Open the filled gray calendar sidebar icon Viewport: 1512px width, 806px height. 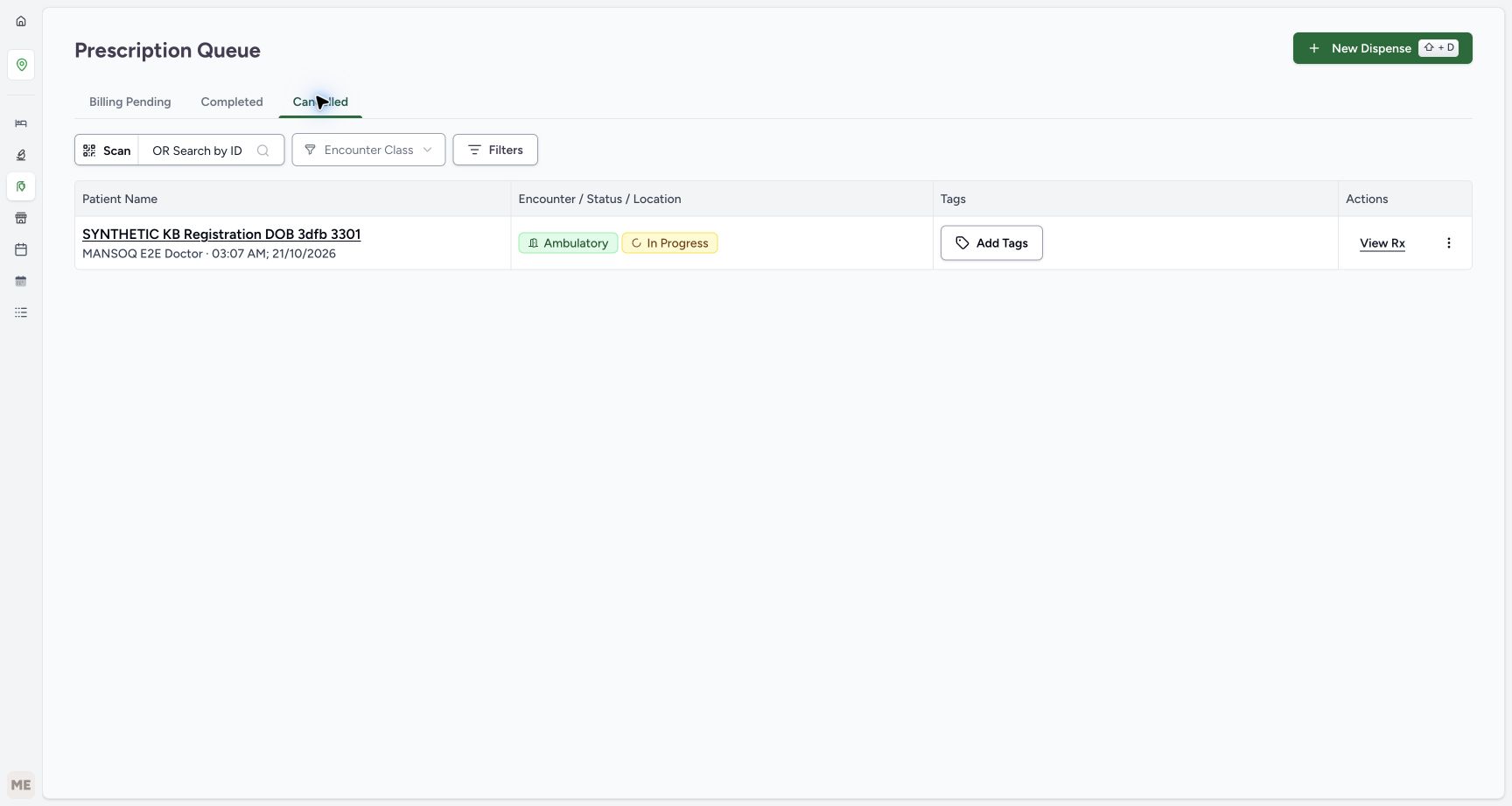21,281
